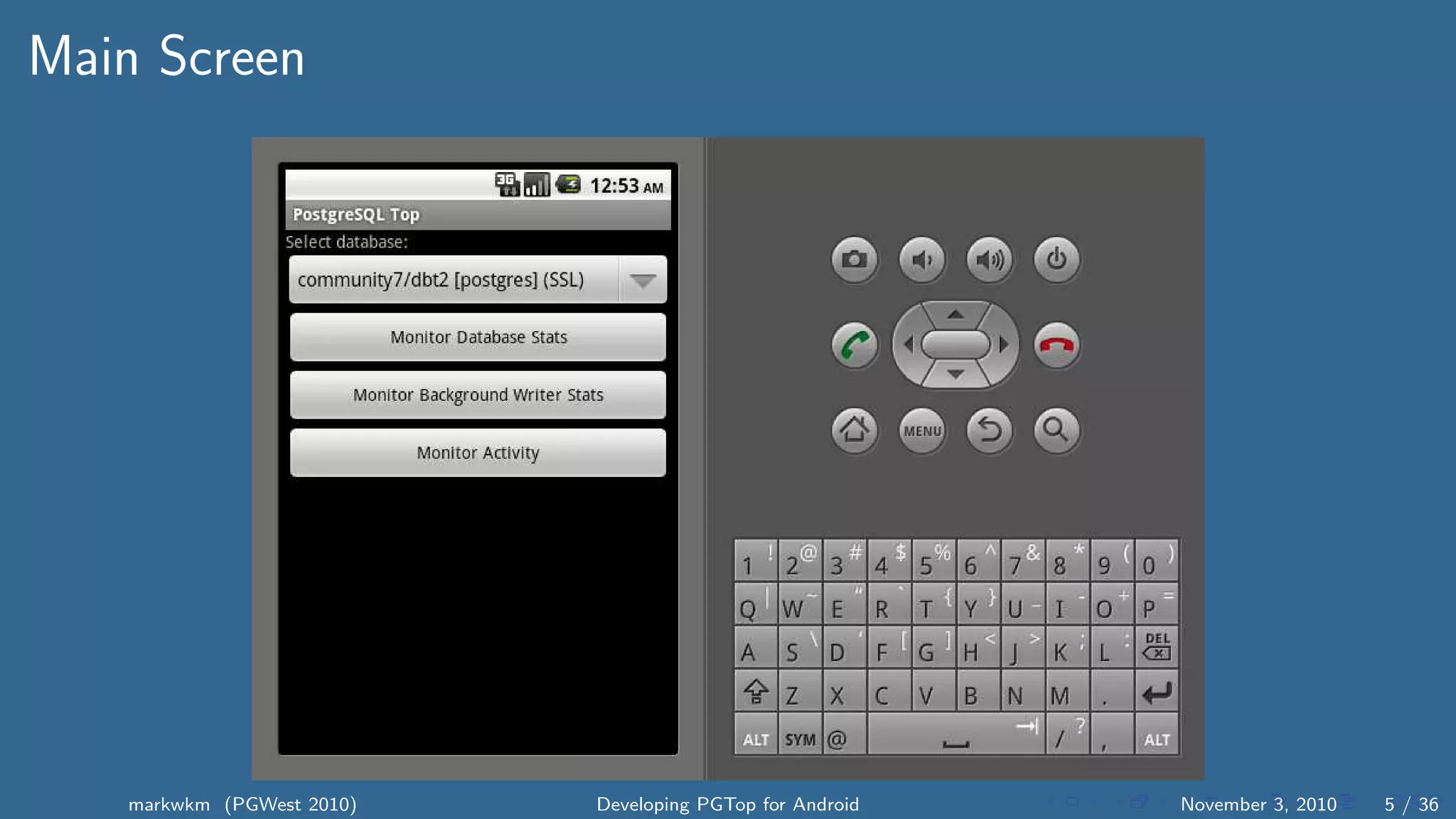Click the Main Screen slide title

click(167, 56)
